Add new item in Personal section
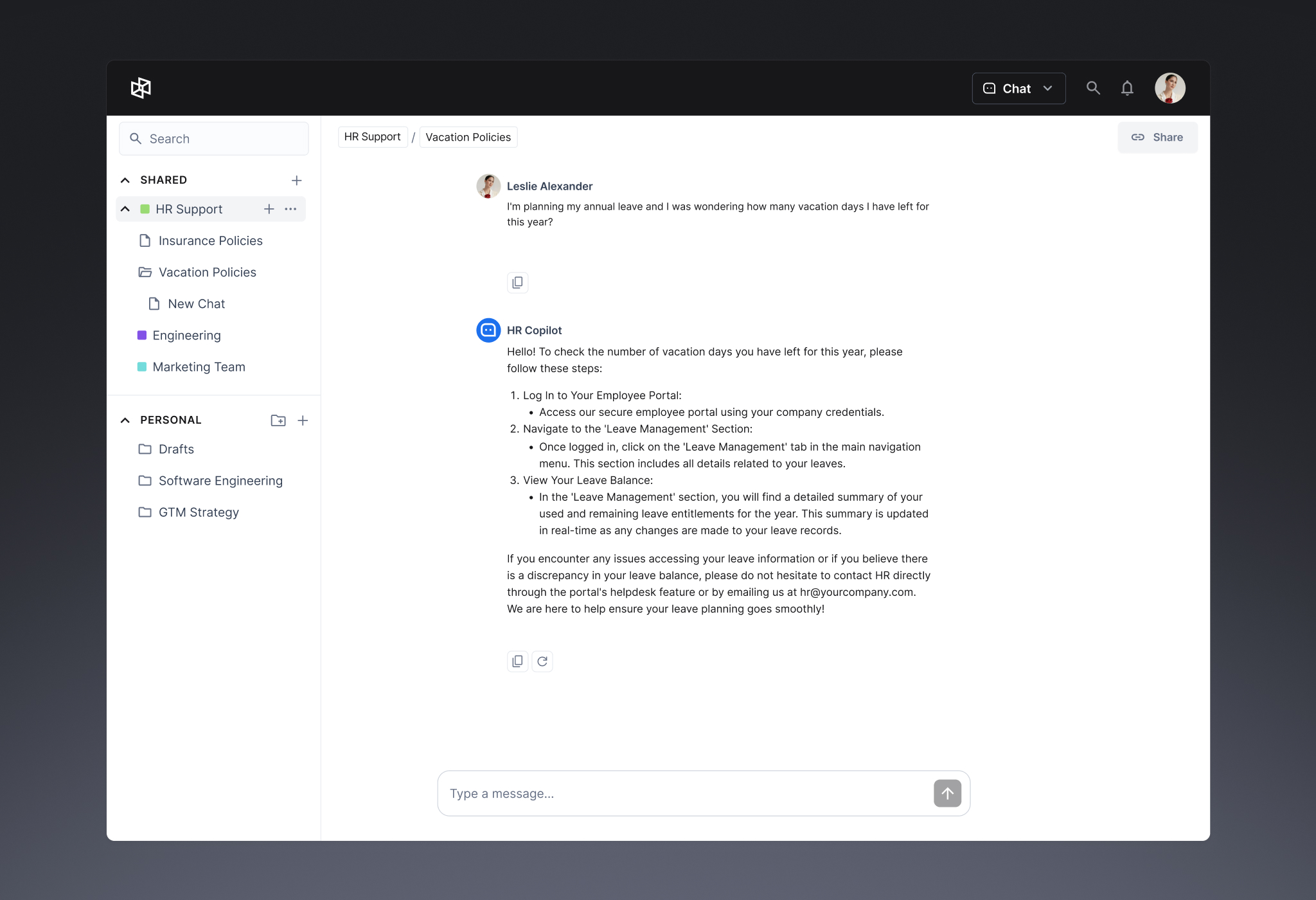The height and width of the screenshot is (900, 1316). 303,420
